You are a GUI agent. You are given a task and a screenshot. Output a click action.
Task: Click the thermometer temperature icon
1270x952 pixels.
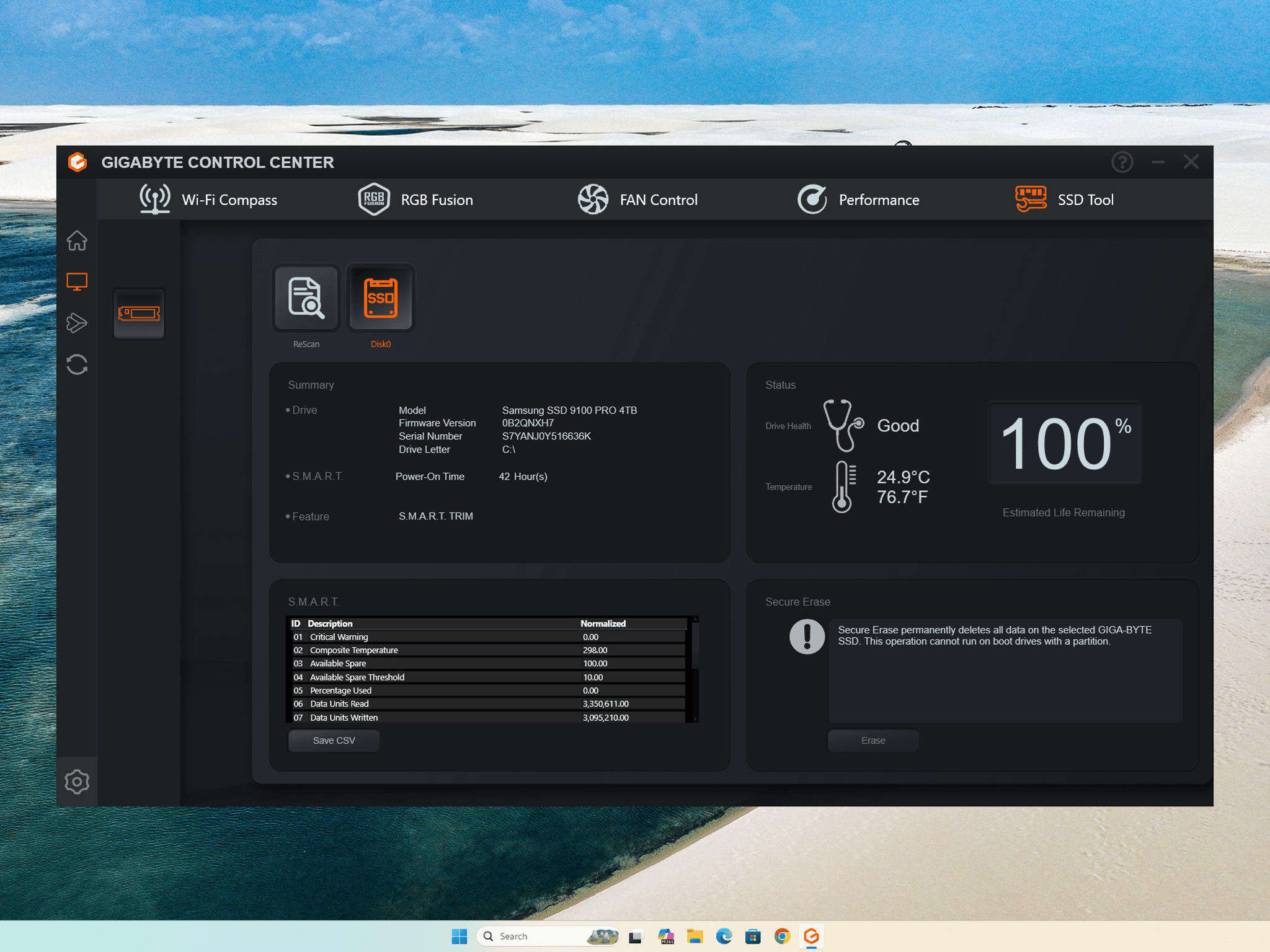coord(843,487)
